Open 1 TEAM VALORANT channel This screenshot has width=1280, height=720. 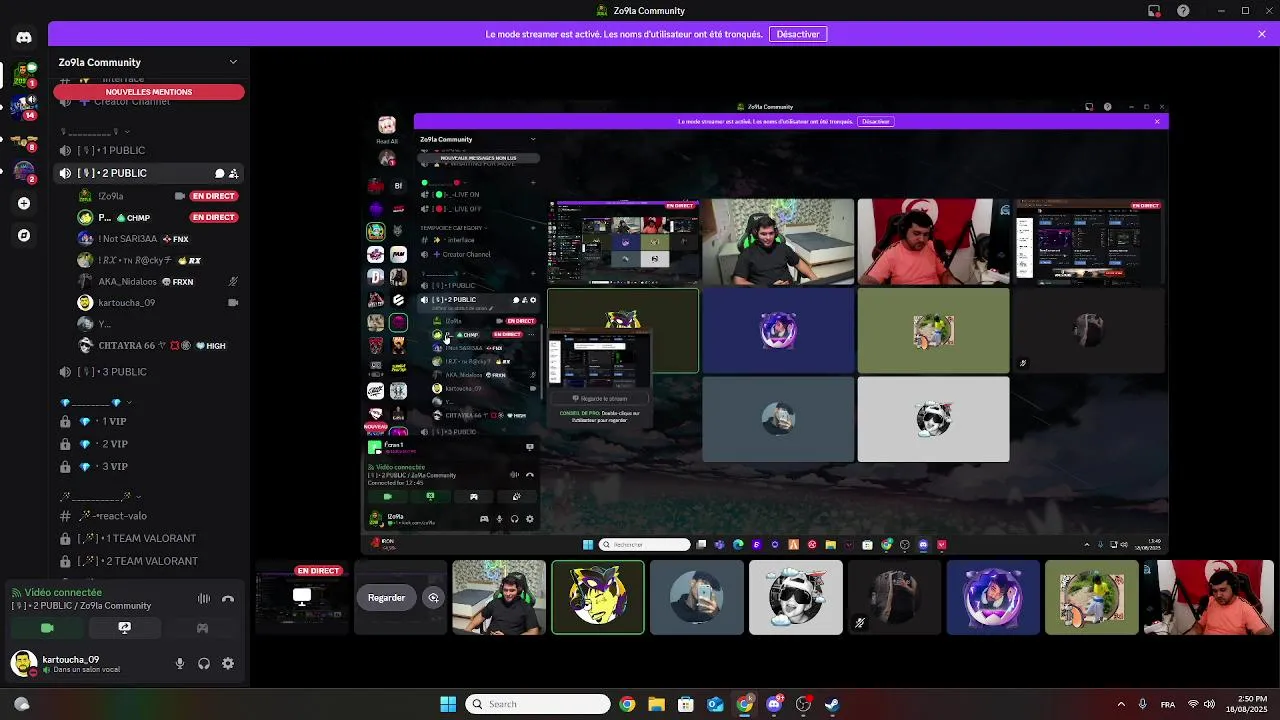click(x=149, y=539)
